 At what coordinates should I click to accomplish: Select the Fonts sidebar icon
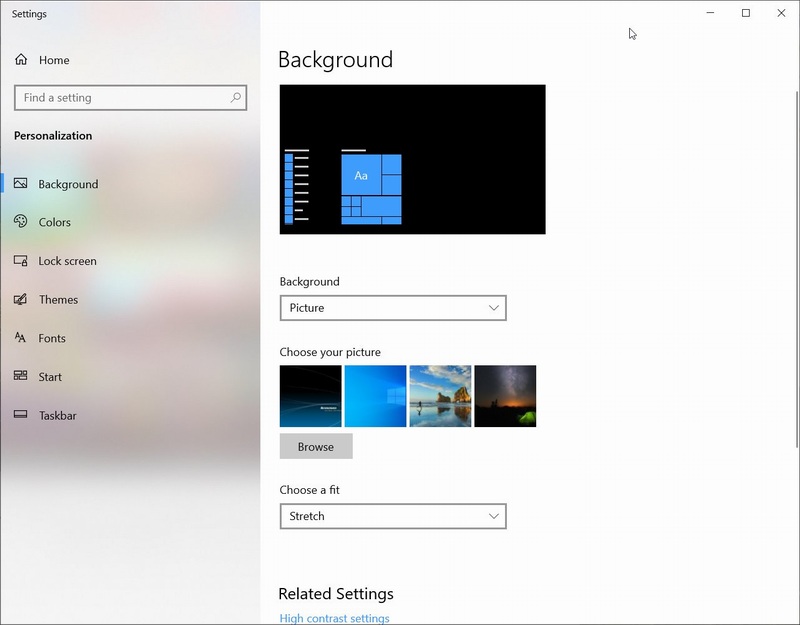click(21, 338)
